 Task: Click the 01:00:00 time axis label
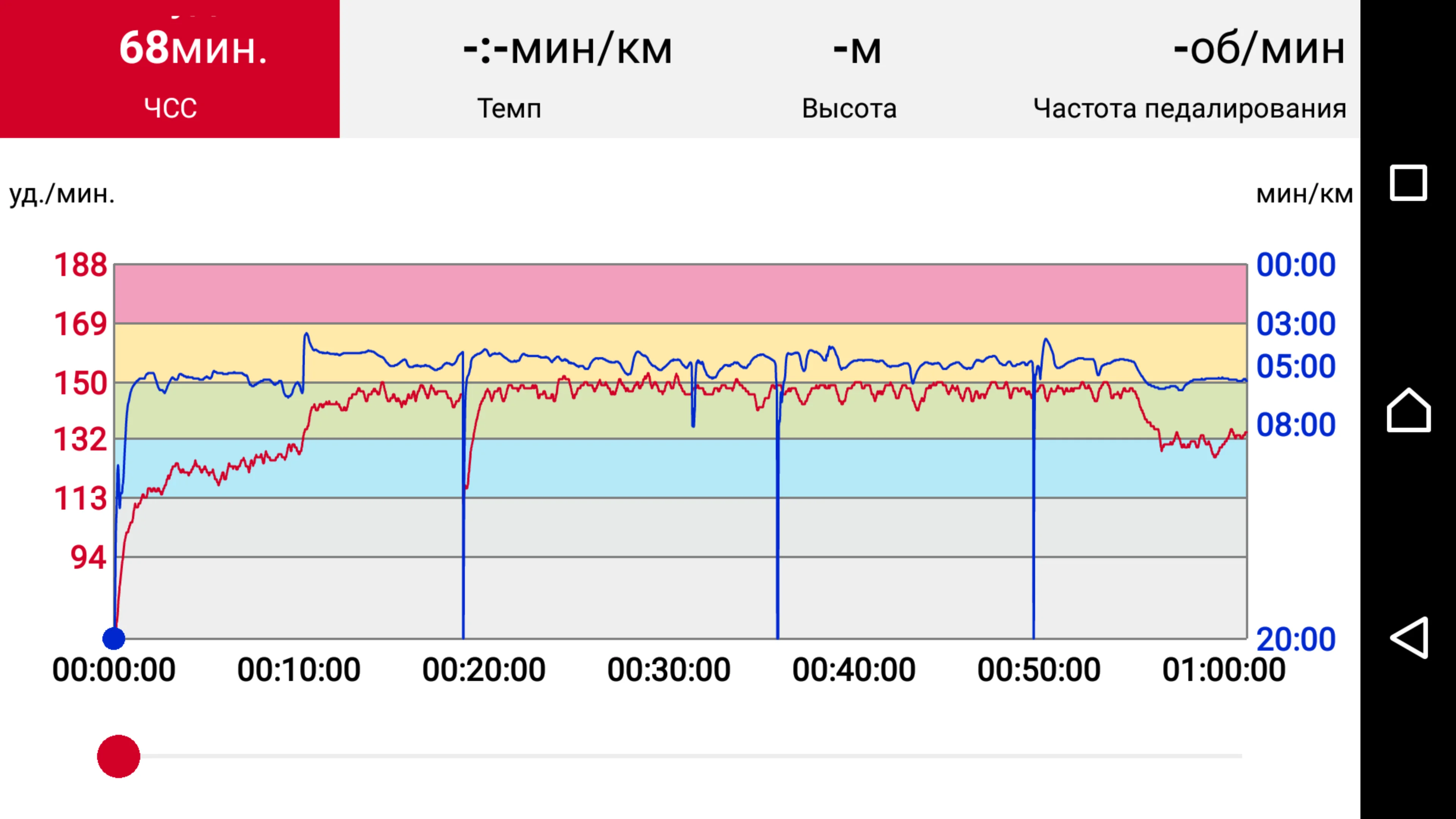[1224, 670]
